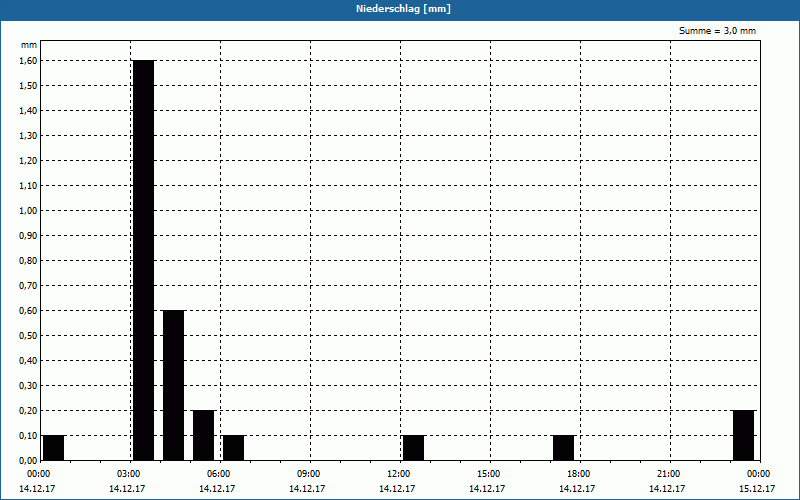This screenshot has width=800, height=500.
Task: Click the bar just after 12:00
Action: 413,448
